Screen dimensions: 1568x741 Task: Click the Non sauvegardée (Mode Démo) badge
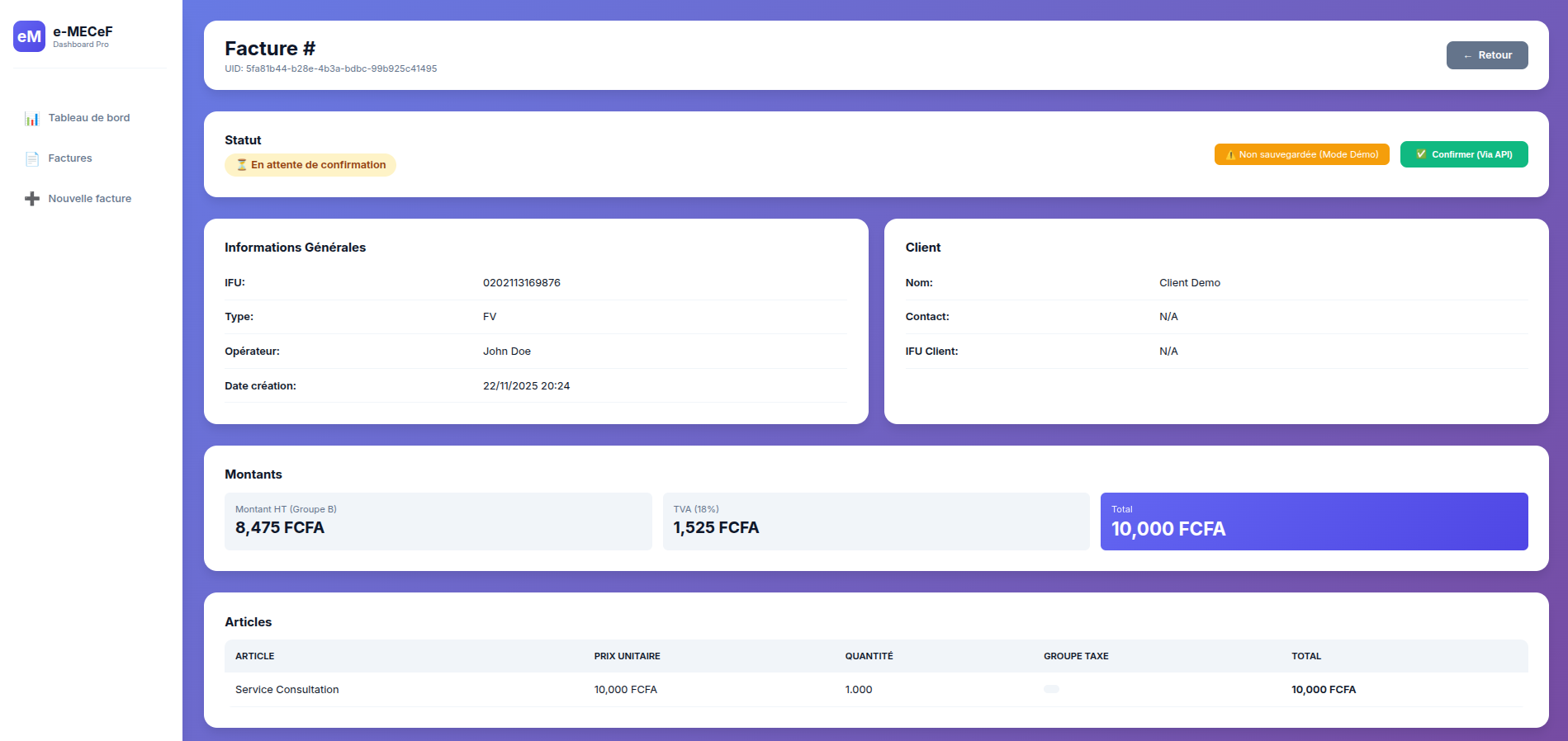[x=1302, y=154]
